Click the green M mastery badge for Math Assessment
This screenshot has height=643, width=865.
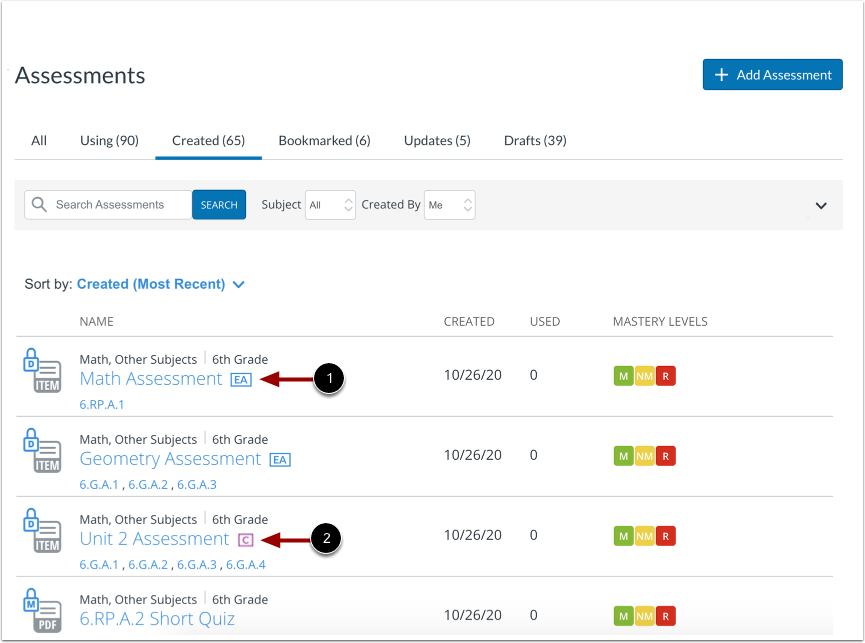tap(623, 375)
